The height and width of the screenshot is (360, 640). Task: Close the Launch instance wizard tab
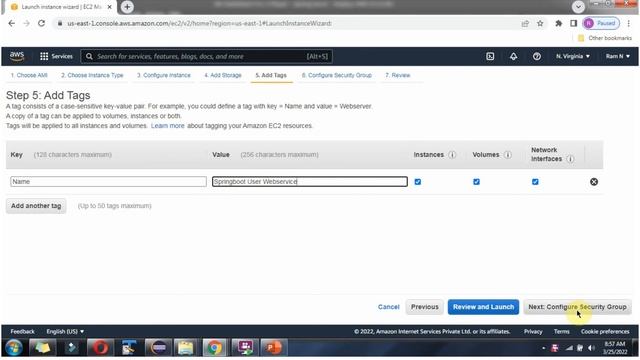pyautogui.click(x=109, y=7)
